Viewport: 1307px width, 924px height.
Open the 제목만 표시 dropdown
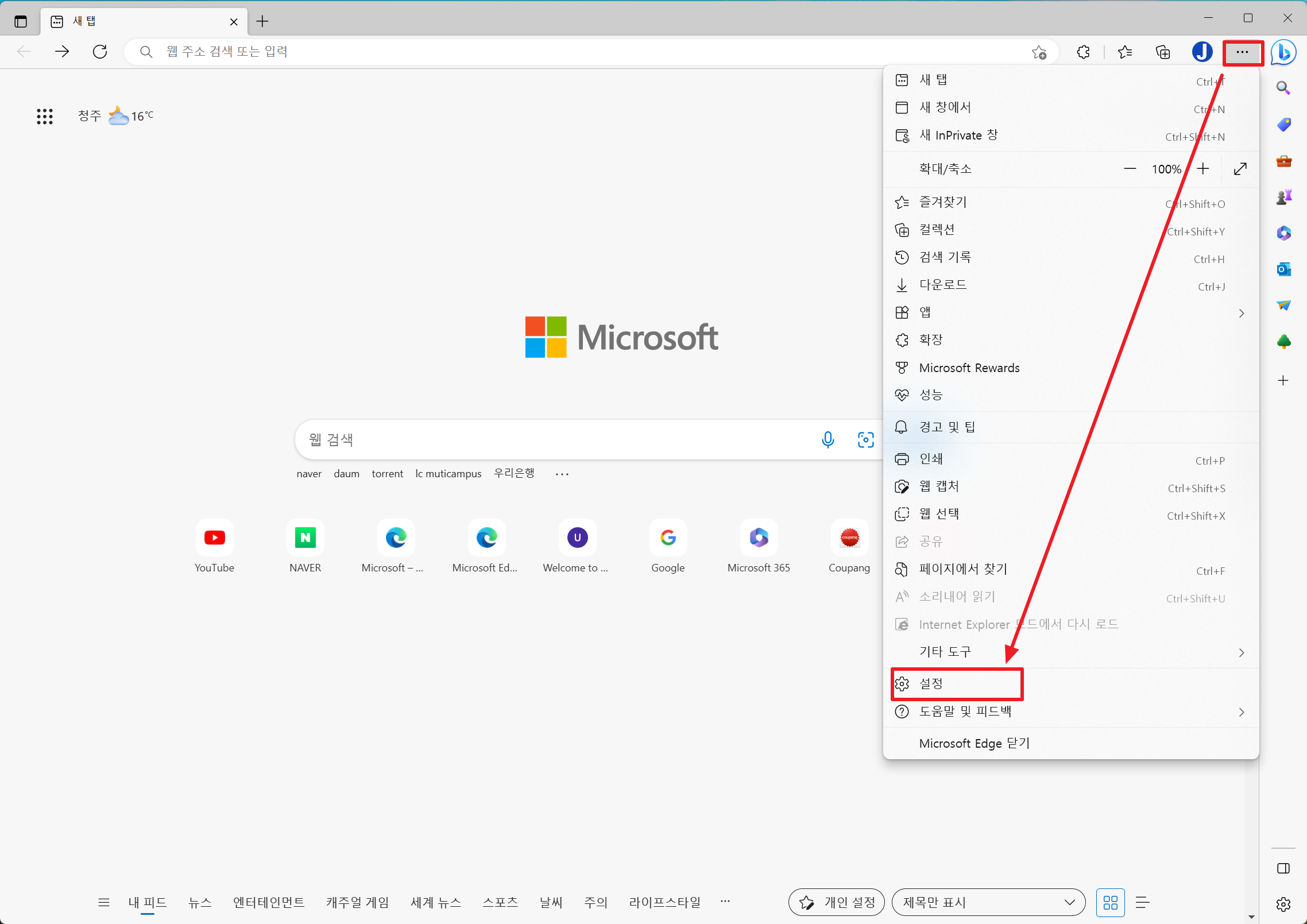click(988, 903)
